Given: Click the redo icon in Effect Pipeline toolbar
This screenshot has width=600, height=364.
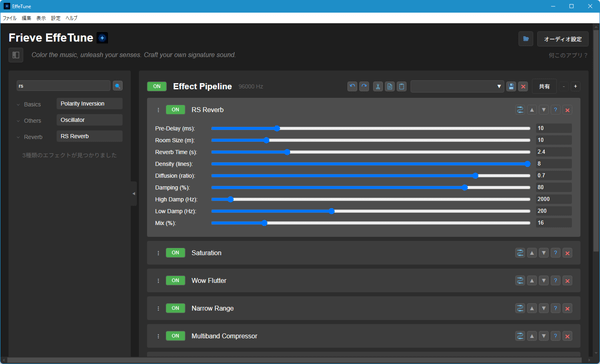Looking at the screenshot, I should point(364,87).
